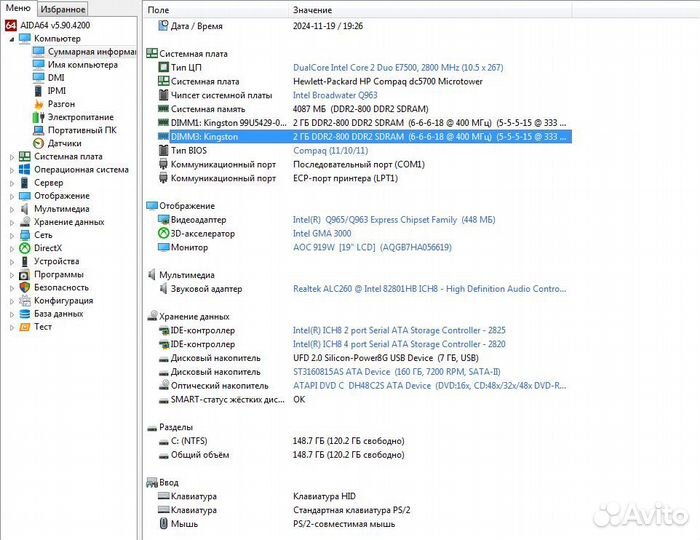Click the Мышь row mouse icon
The image size is (700, 540).
pos(163,523)
